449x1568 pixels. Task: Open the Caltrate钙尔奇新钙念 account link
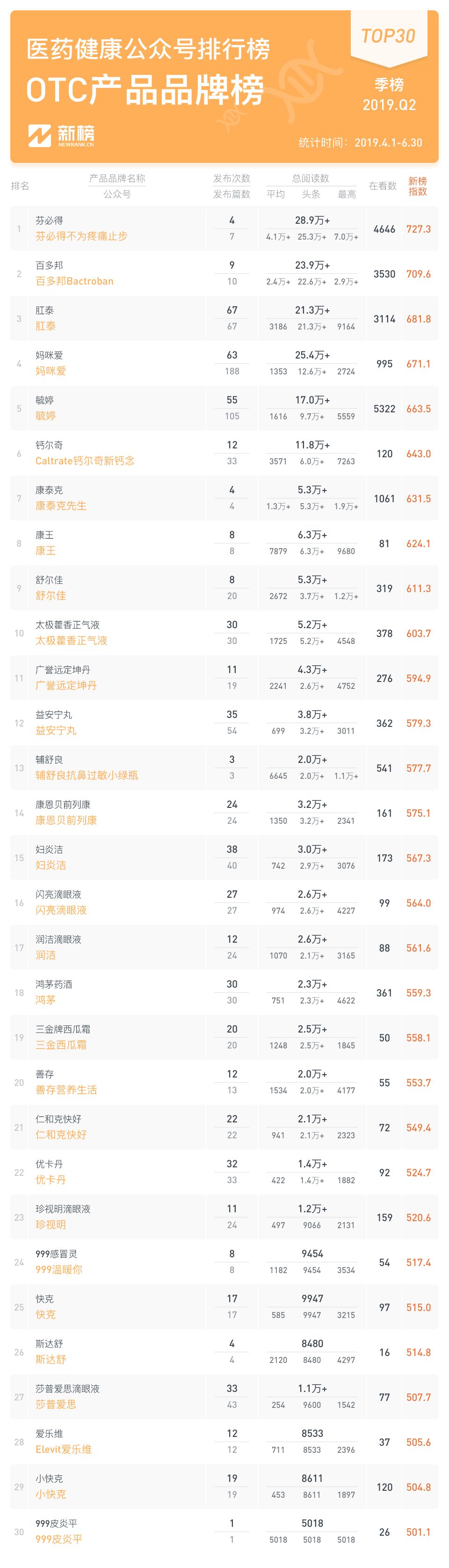85,461
